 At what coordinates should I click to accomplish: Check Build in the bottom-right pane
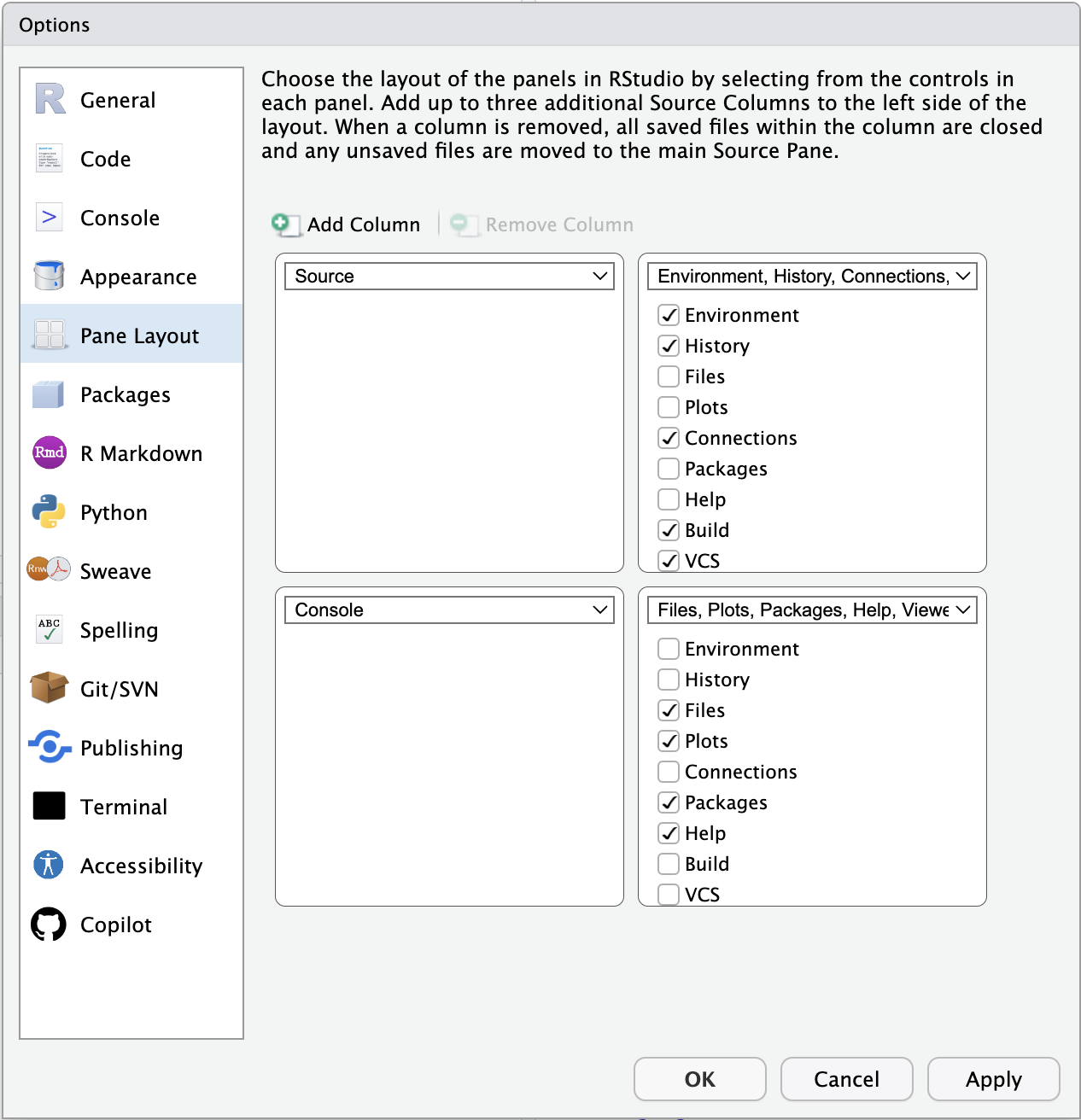click(669, 864)
